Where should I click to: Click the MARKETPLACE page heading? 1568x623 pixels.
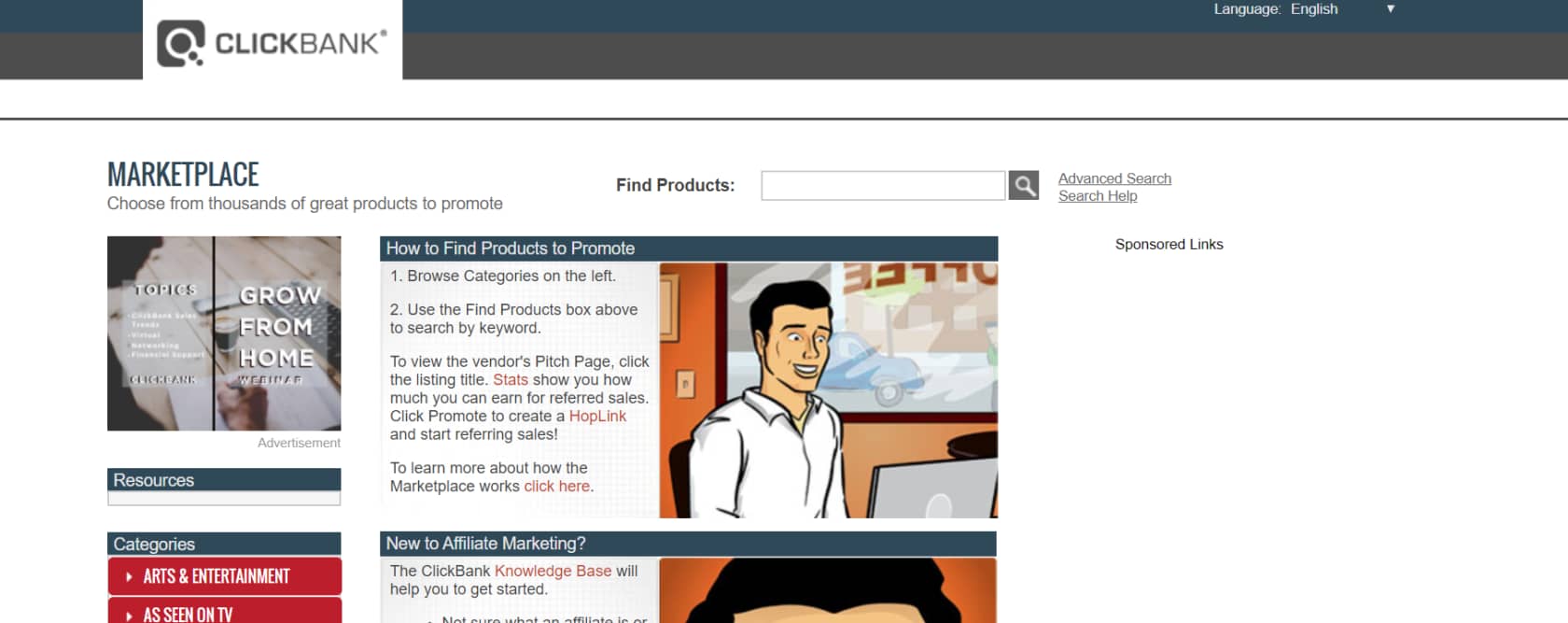183,175
